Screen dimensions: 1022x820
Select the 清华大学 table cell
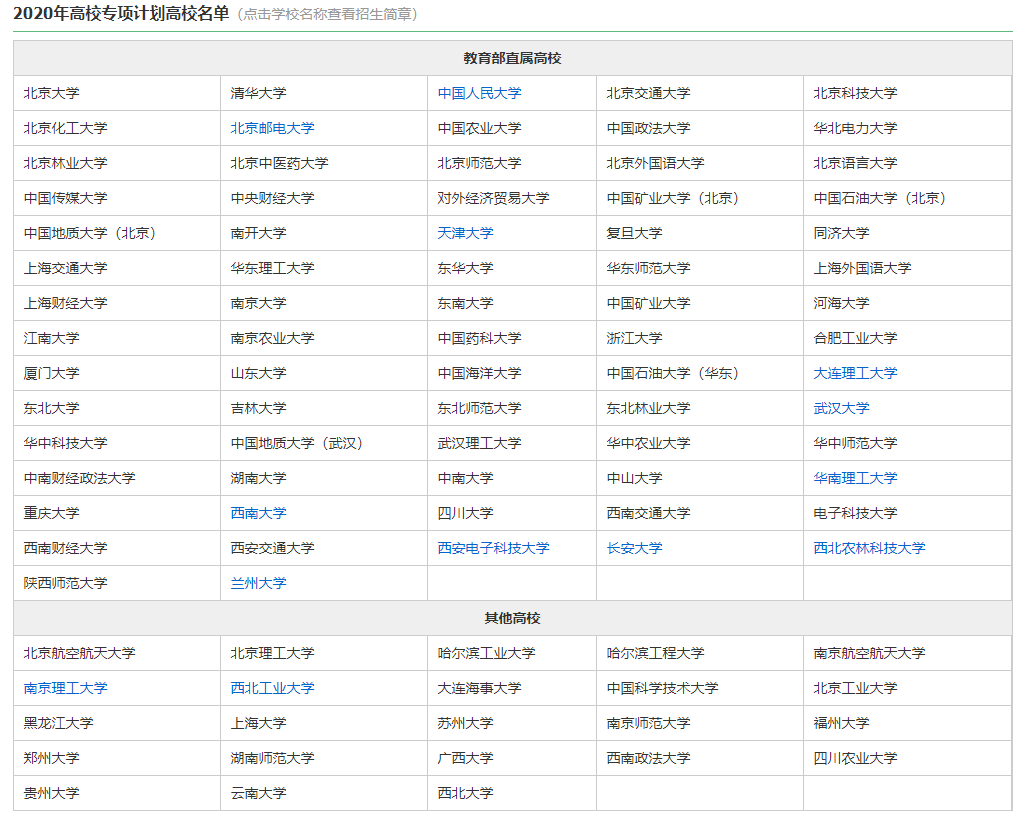tap(258, 93)
